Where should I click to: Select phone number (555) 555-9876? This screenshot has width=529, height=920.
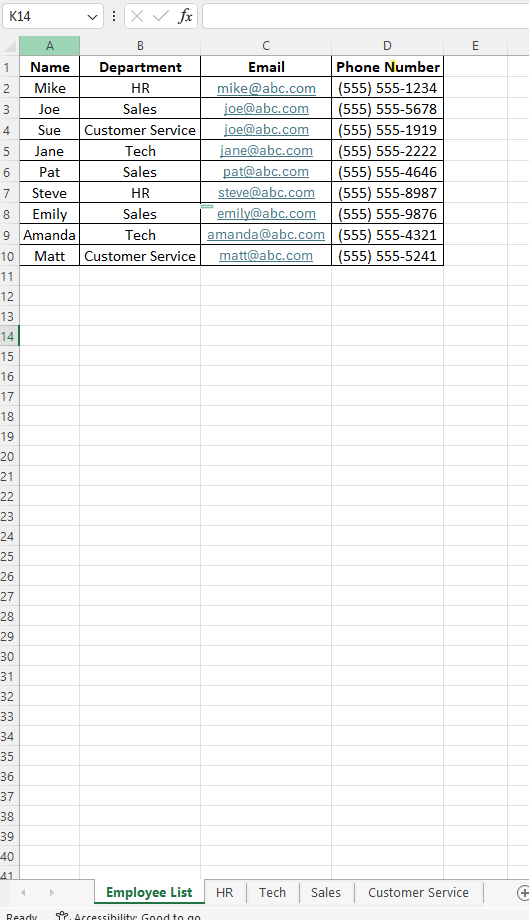[387, 214]
